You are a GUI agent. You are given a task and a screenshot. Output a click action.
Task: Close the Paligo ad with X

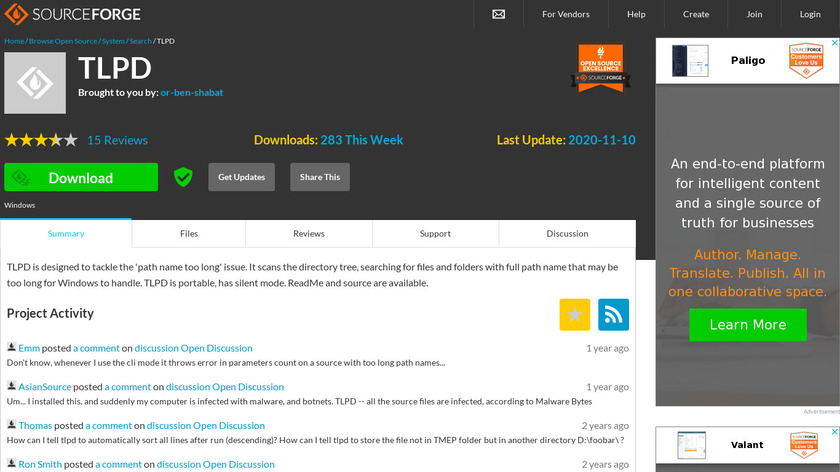tap(834, 43)
